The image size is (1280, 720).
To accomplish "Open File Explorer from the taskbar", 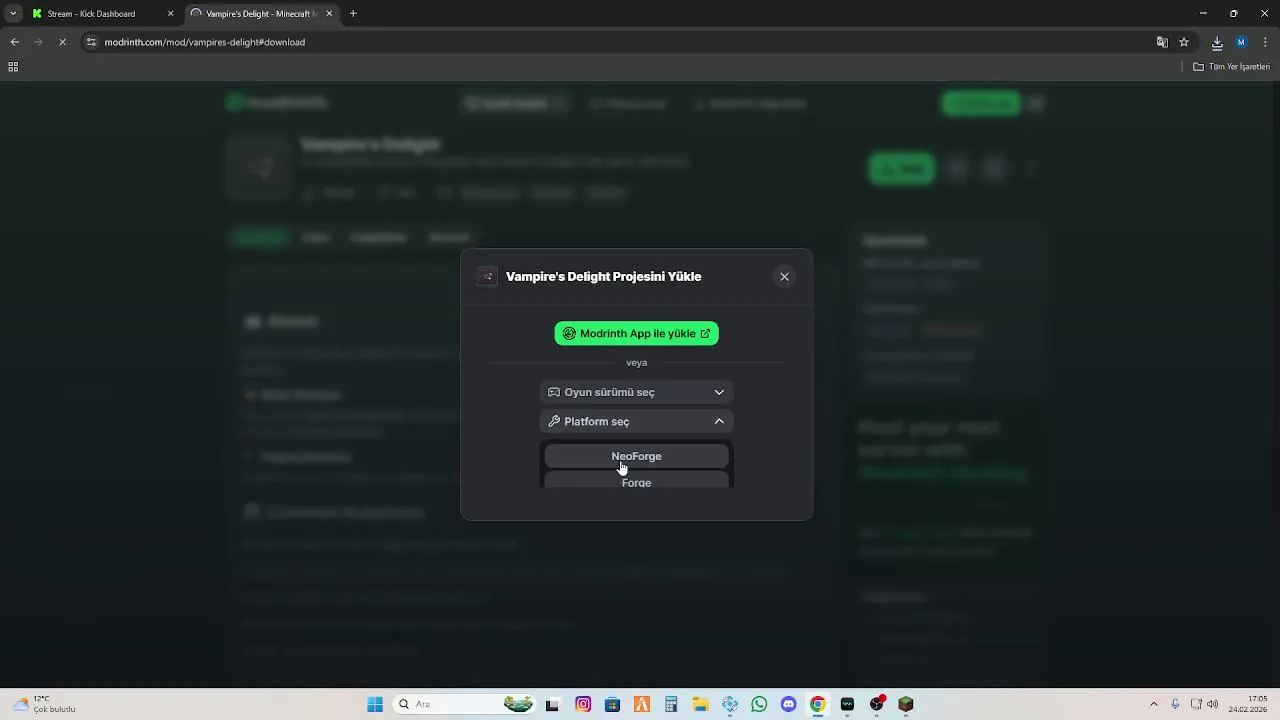I will pos(700,704).
